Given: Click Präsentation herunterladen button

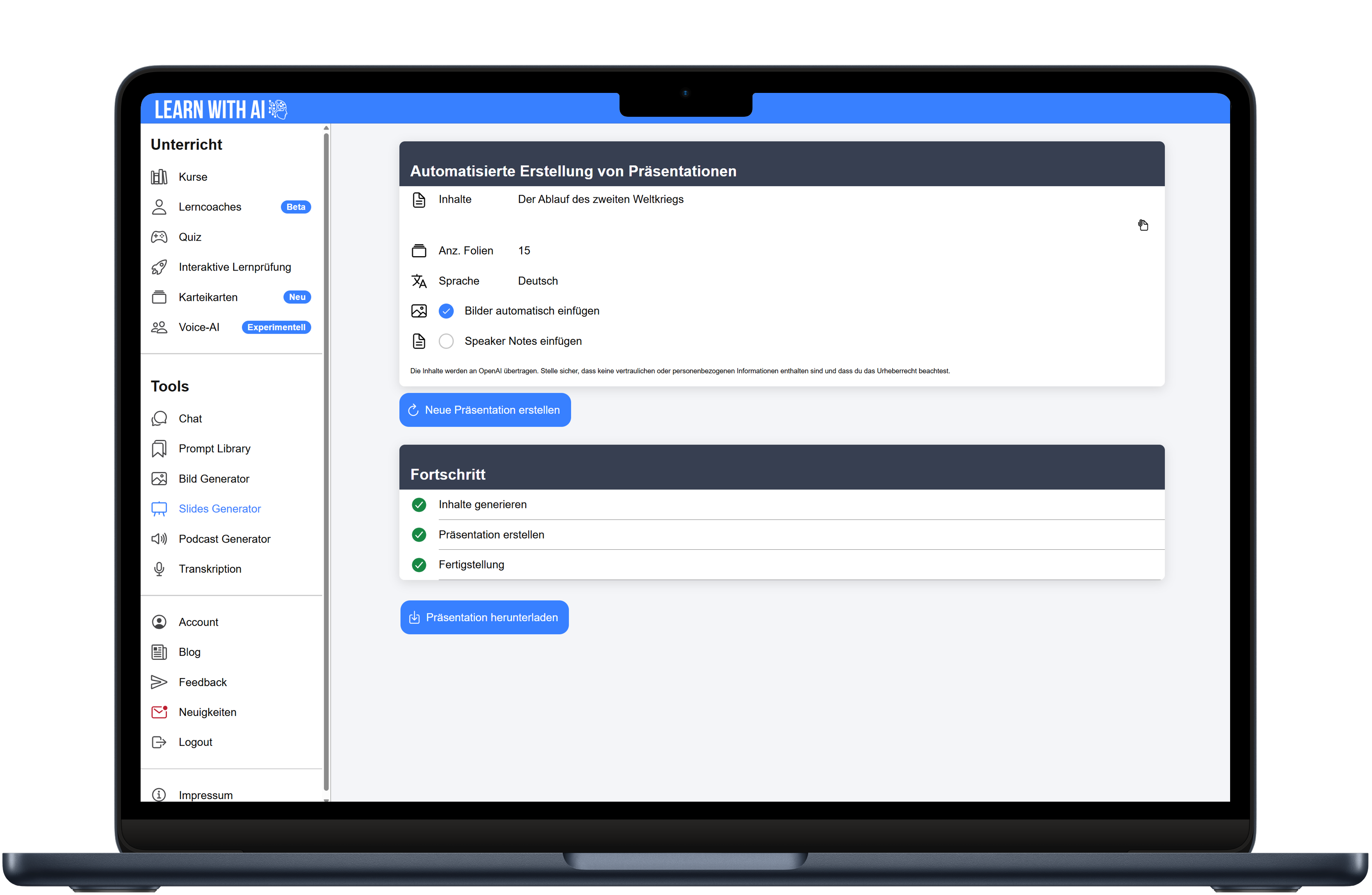Looking at the screenshot, I should pos(484,618).
